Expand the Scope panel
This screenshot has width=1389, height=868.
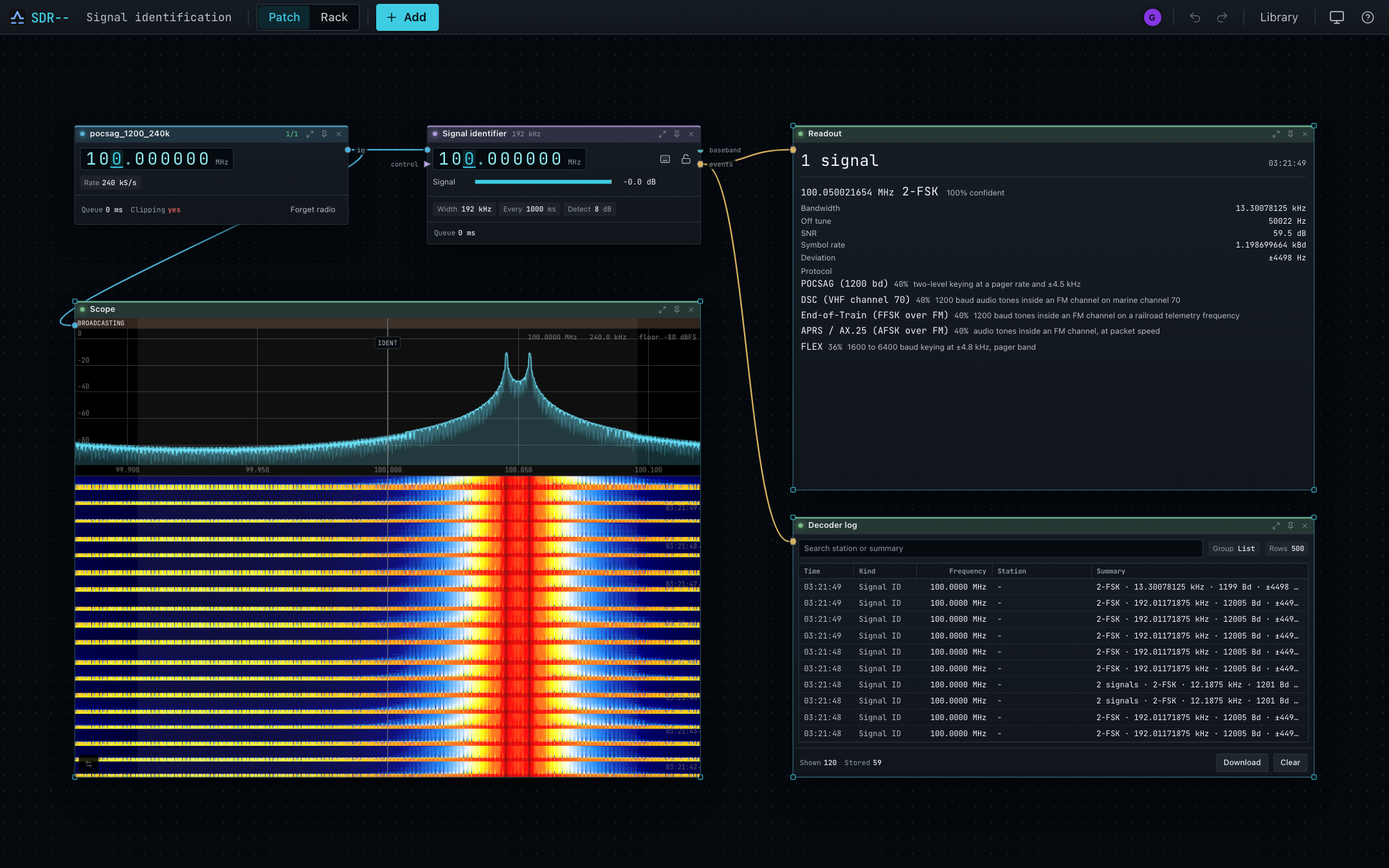click(662, 309)
